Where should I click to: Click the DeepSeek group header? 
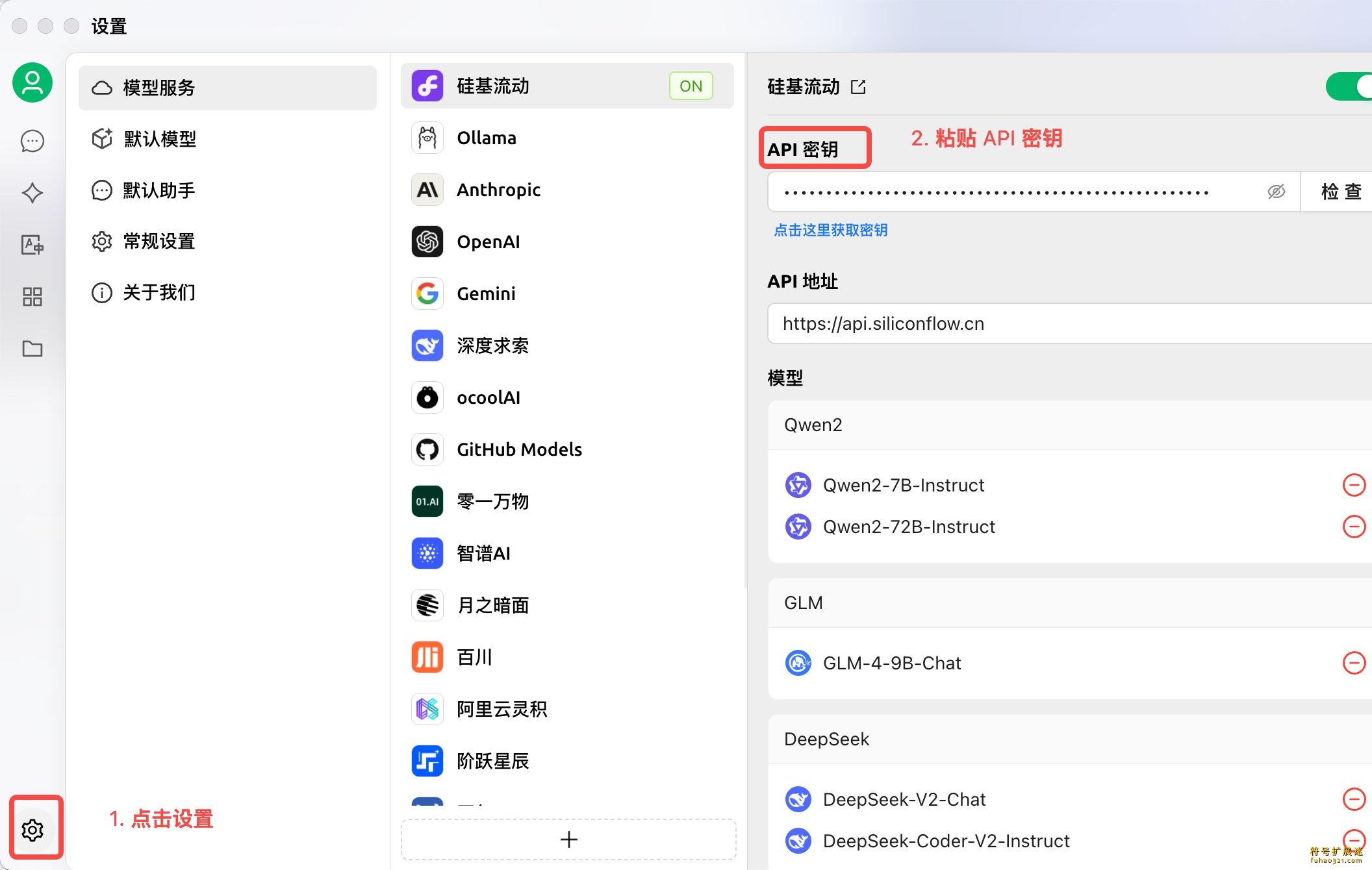[1070, 739]
